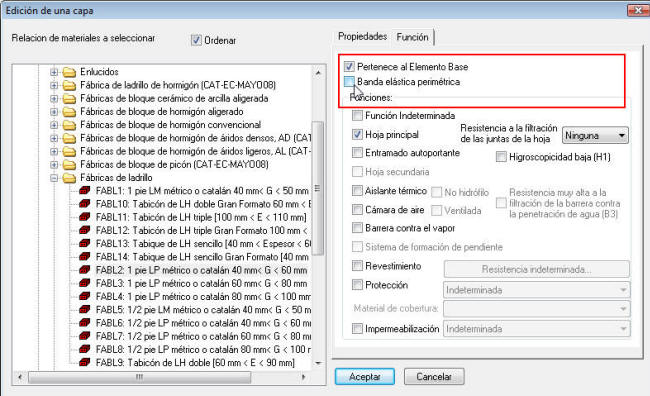Check the Protección checkbox
Screen dimensions: 650x396
[357, 285]
